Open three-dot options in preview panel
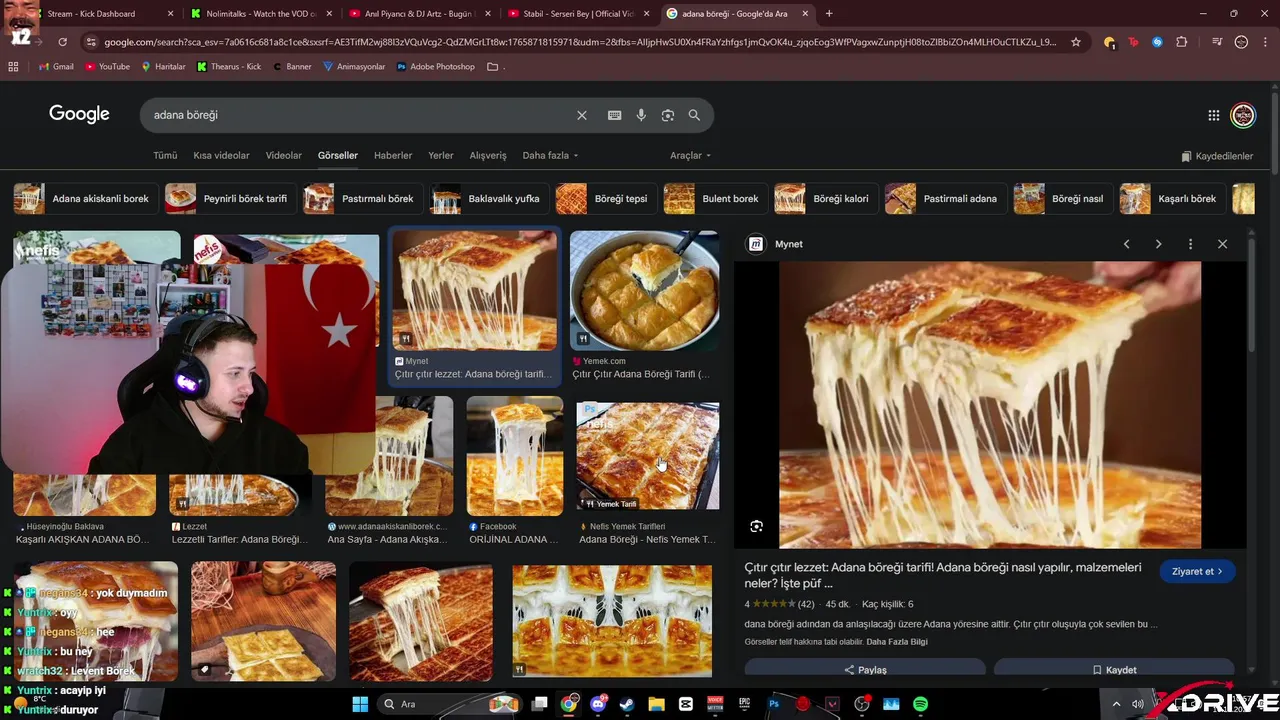The image size is (1280, 720). pyautogui.click(x=1190, y=244)
